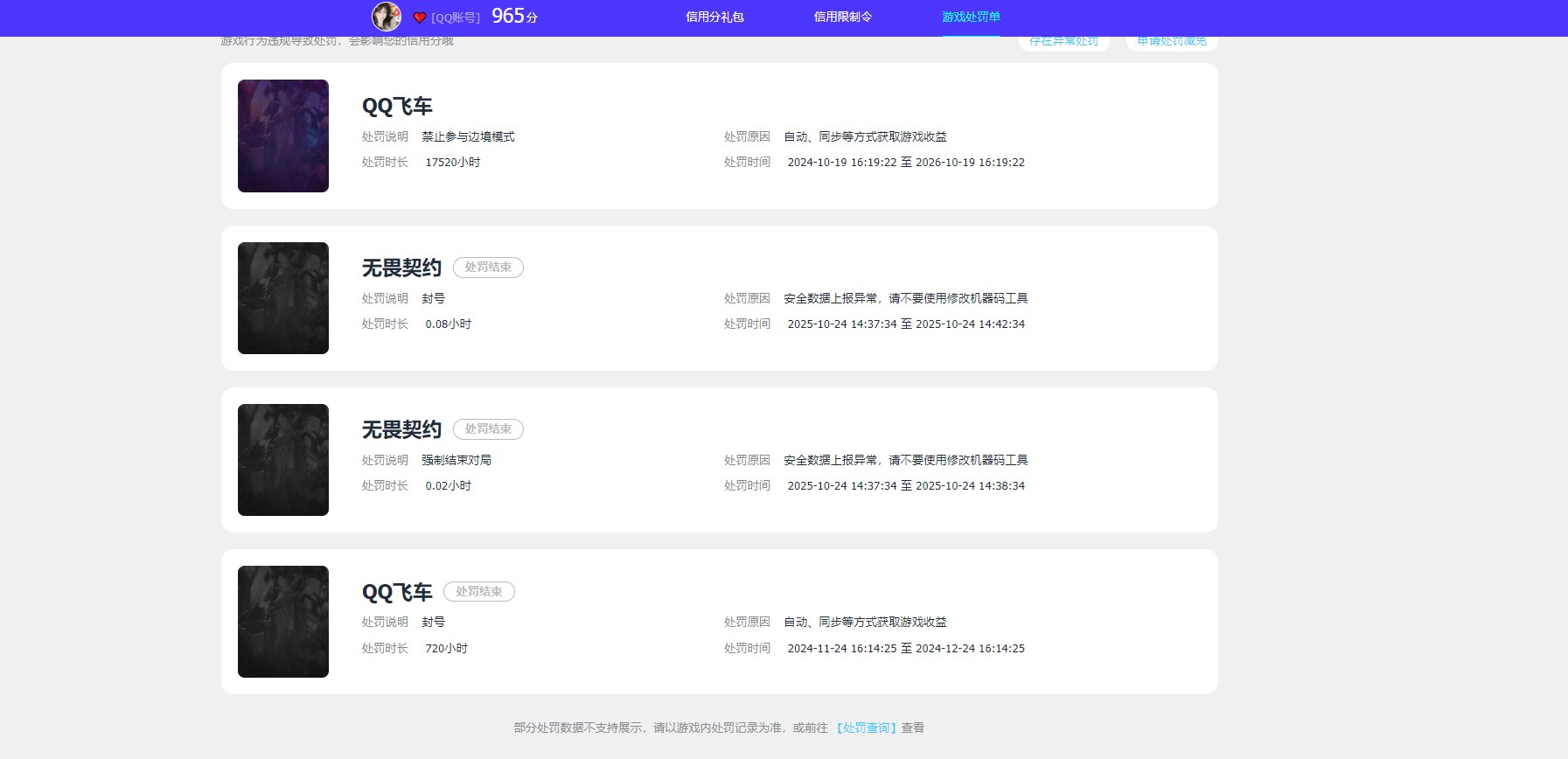Click time range ending 2025-10-24 14:38:34
The height and width of the screenshot is (759, 1568).
[x=906, y=485]
